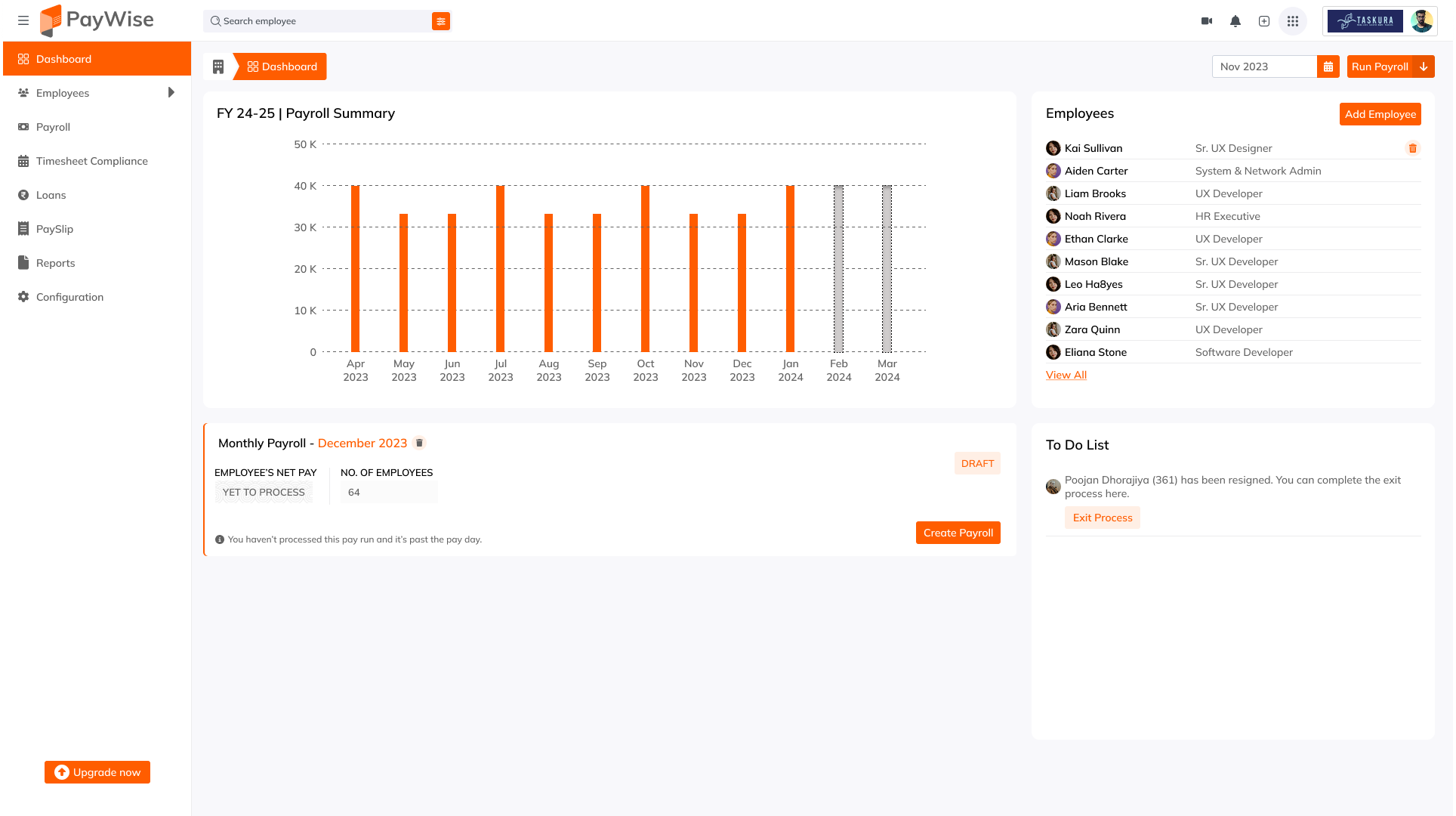Click the video camera icon

[x=1207, y=21]
